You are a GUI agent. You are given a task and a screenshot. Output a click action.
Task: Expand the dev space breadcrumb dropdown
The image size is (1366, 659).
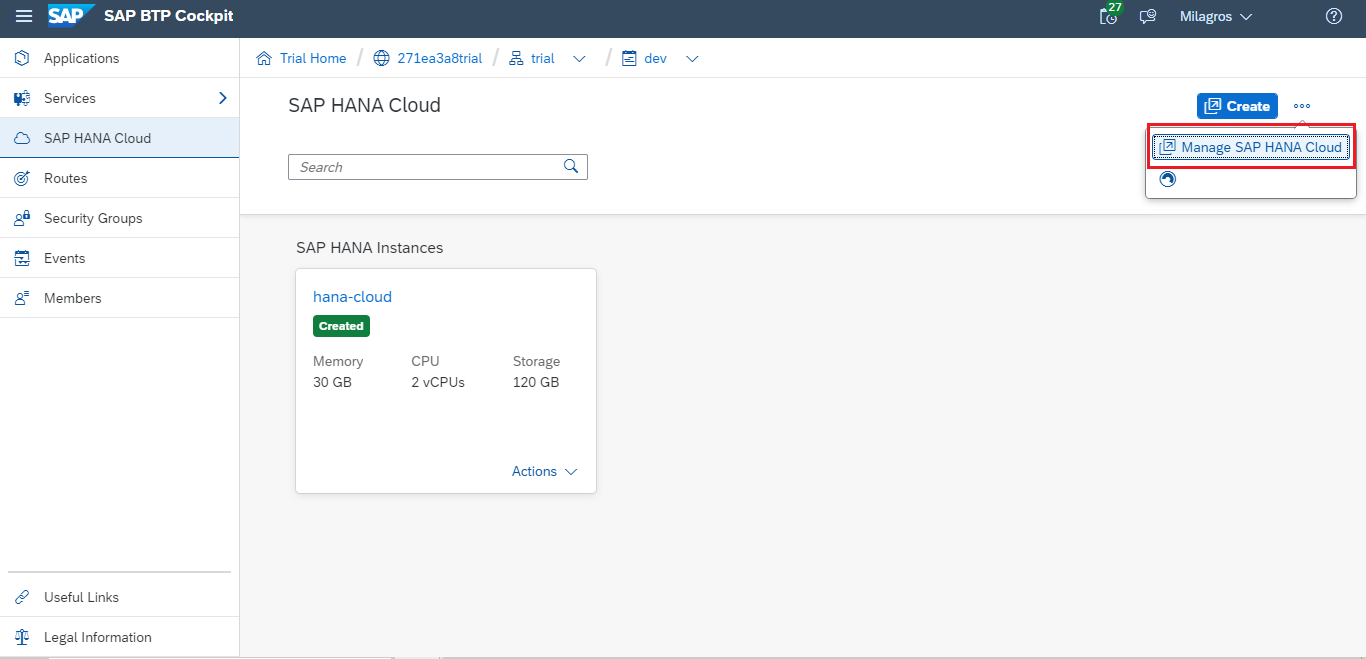[x=691, y=59]
